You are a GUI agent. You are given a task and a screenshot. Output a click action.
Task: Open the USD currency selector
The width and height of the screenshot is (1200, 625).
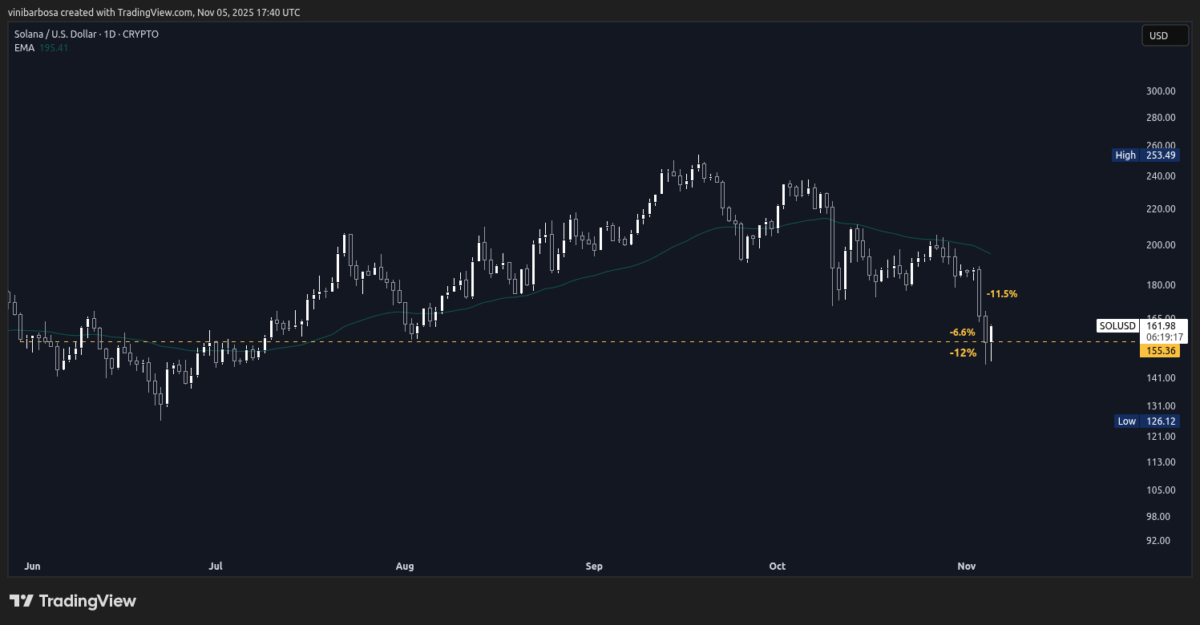(x=1165, y=36)
